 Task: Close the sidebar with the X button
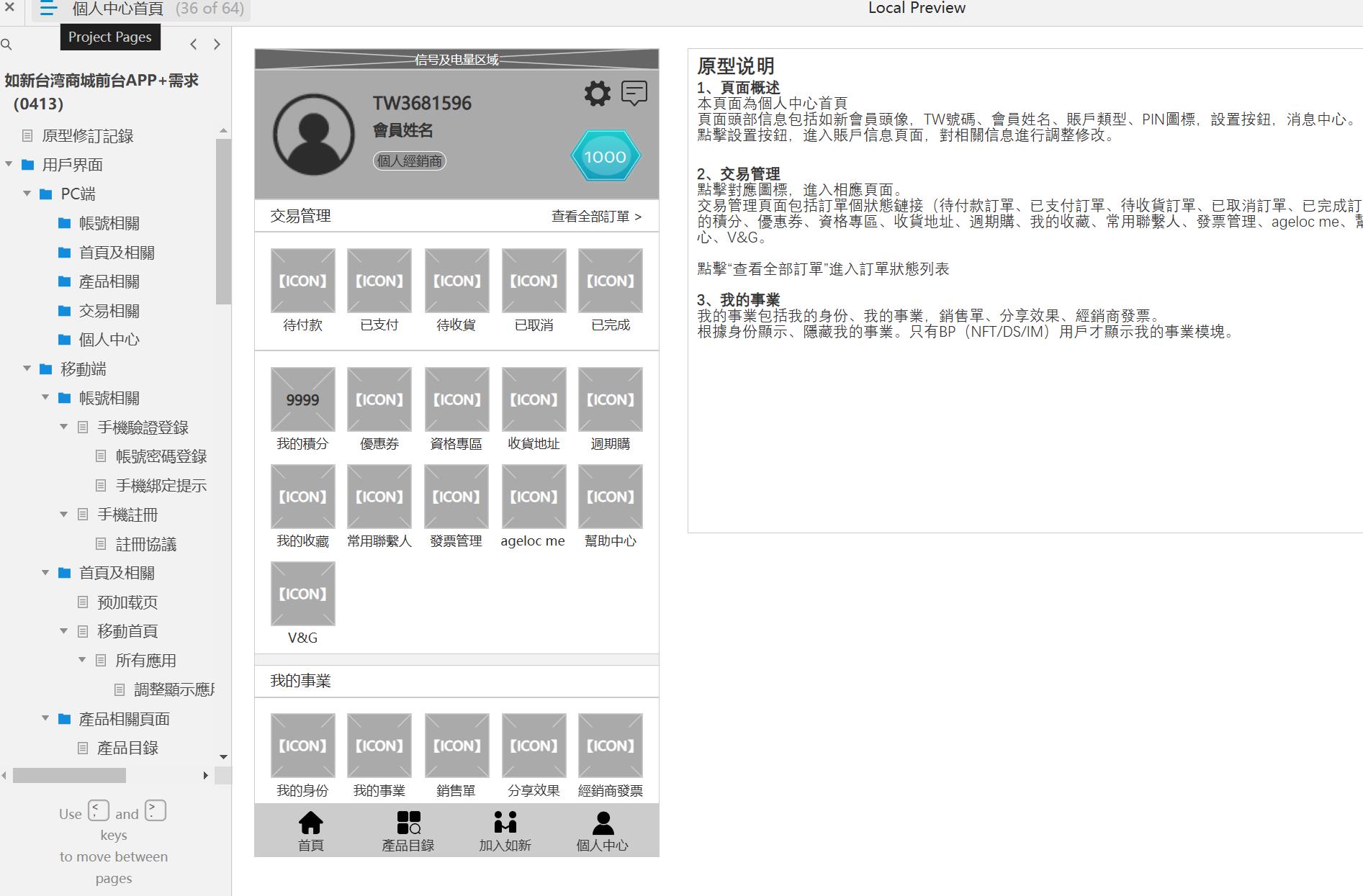click(x=9, y=8)
